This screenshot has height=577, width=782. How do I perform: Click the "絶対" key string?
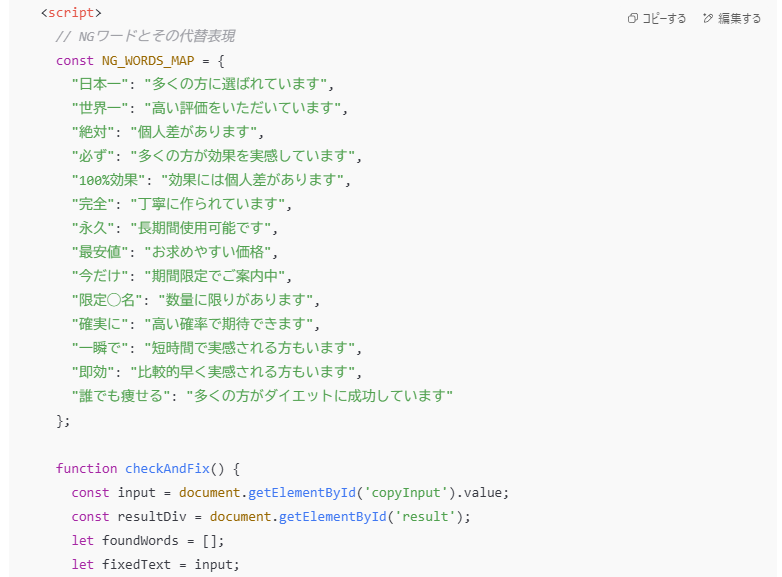coord(93,132)
